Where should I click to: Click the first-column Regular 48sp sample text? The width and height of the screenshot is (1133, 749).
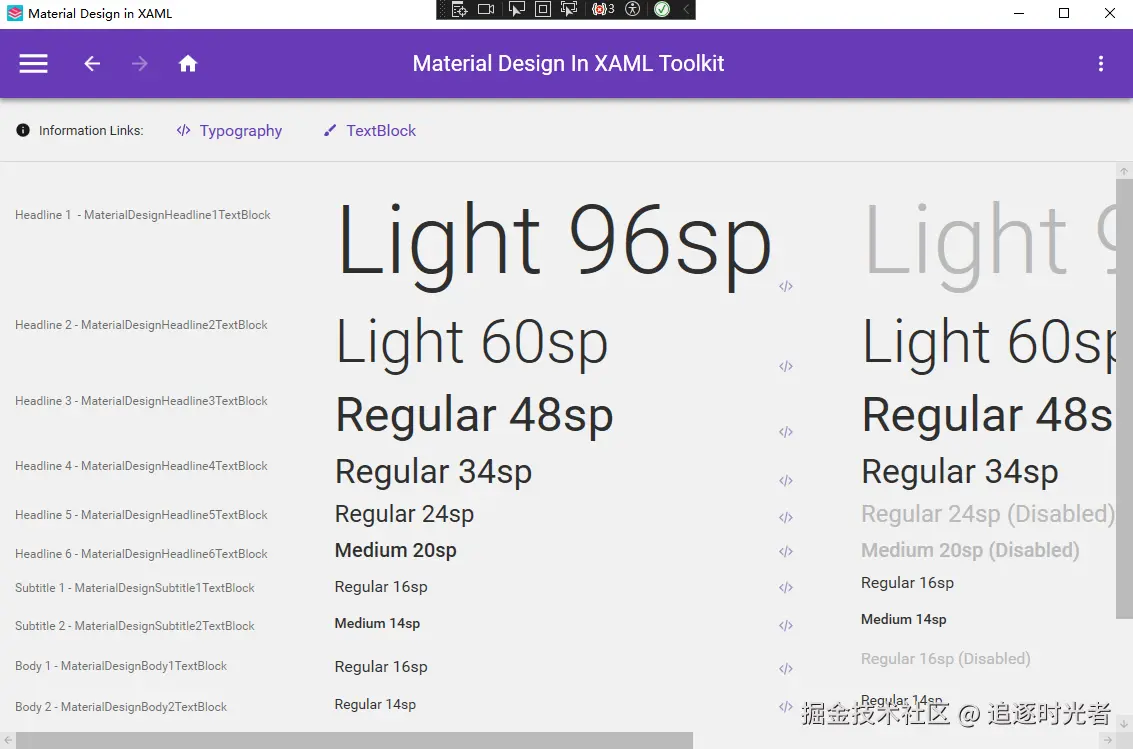474,417
